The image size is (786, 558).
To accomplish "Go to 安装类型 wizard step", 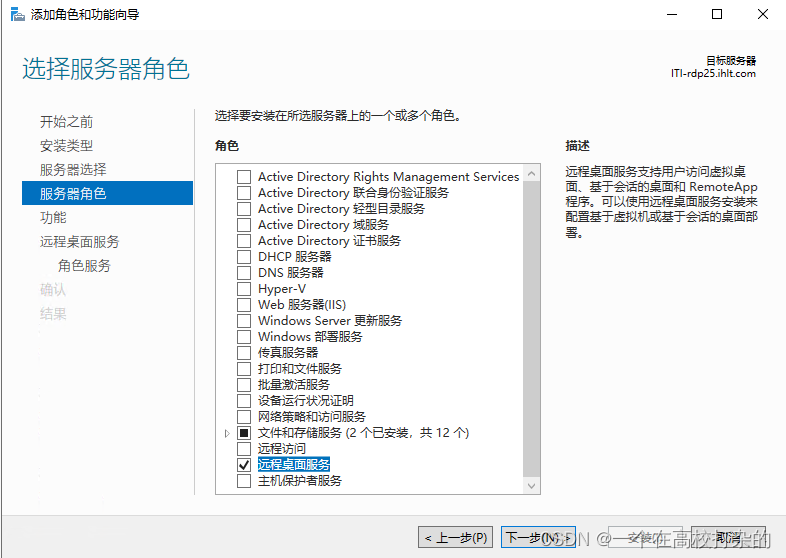I will (x=66, y=145).
